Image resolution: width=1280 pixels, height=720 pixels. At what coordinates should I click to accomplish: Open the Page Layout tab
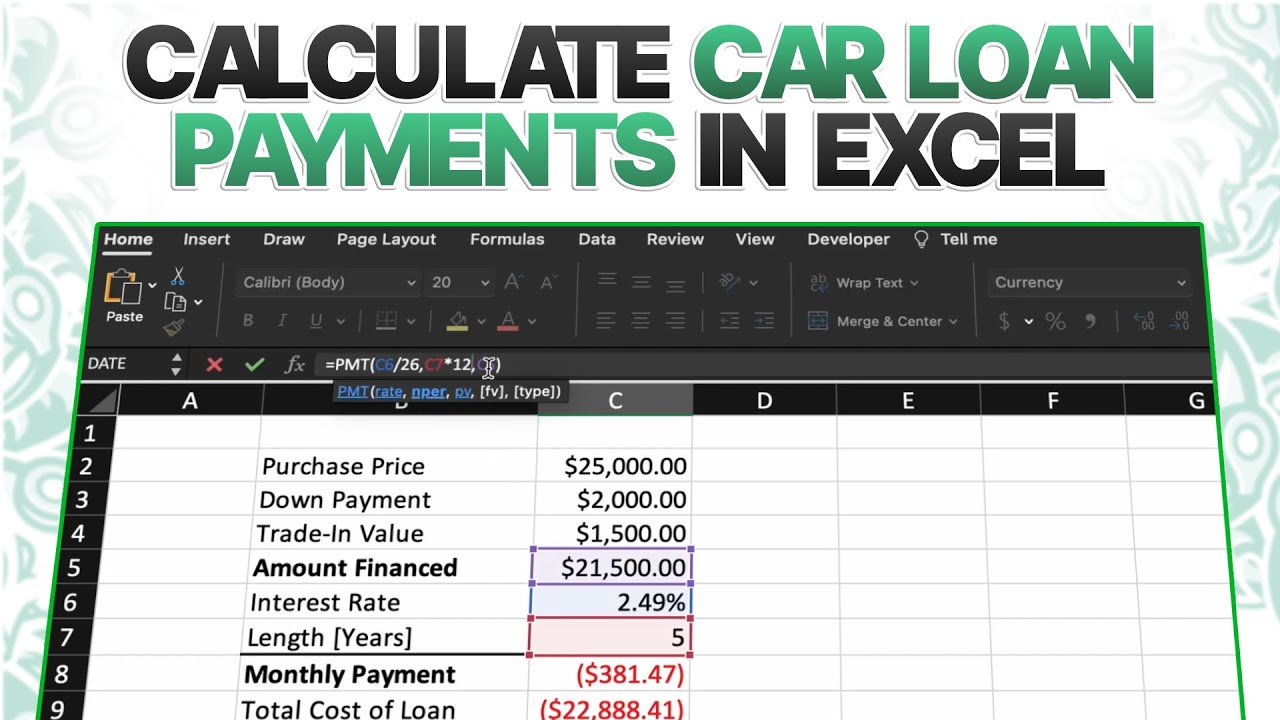pos(386,239)
